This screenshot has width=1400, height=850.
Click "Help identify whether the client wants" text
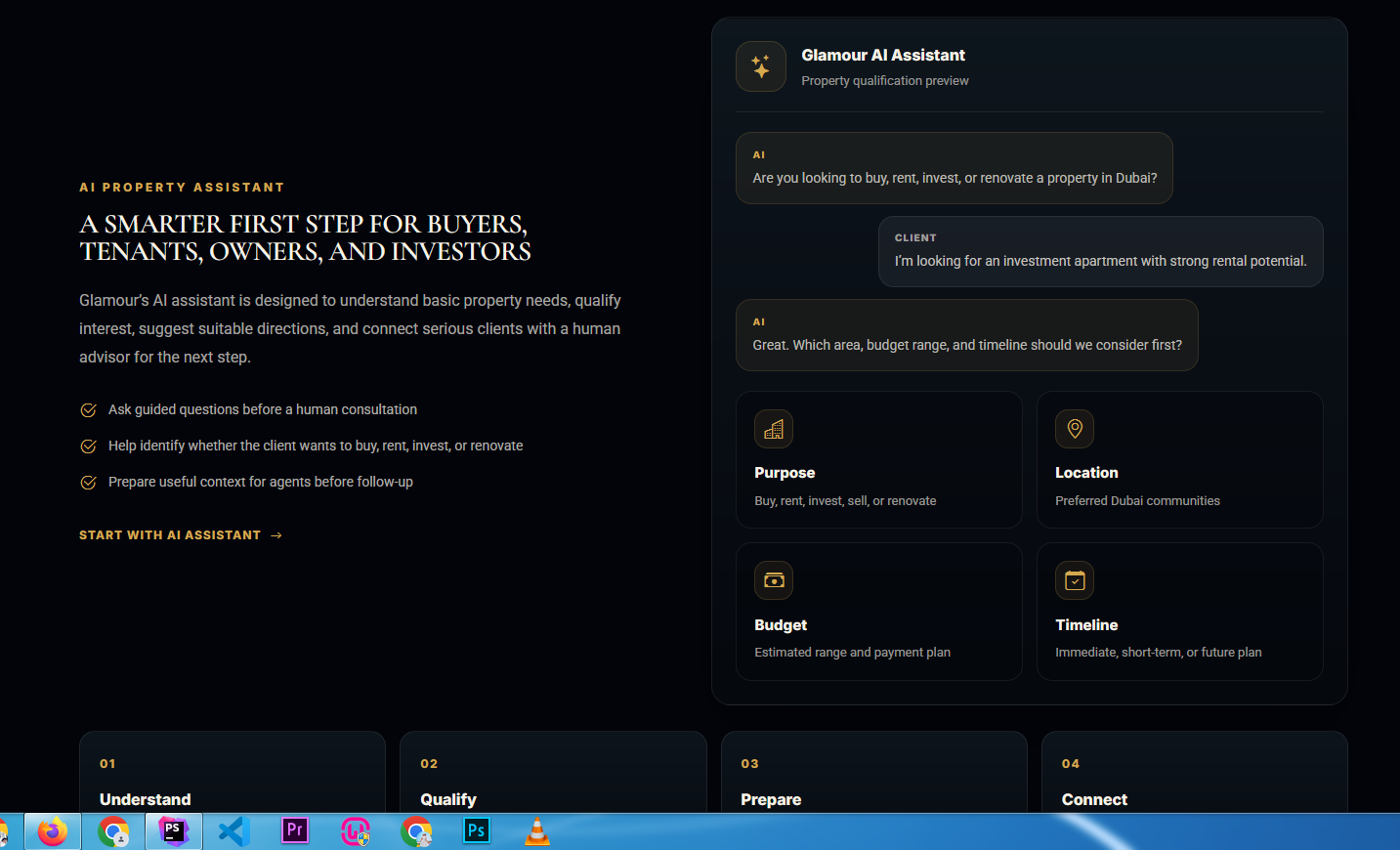pos(316,446)
